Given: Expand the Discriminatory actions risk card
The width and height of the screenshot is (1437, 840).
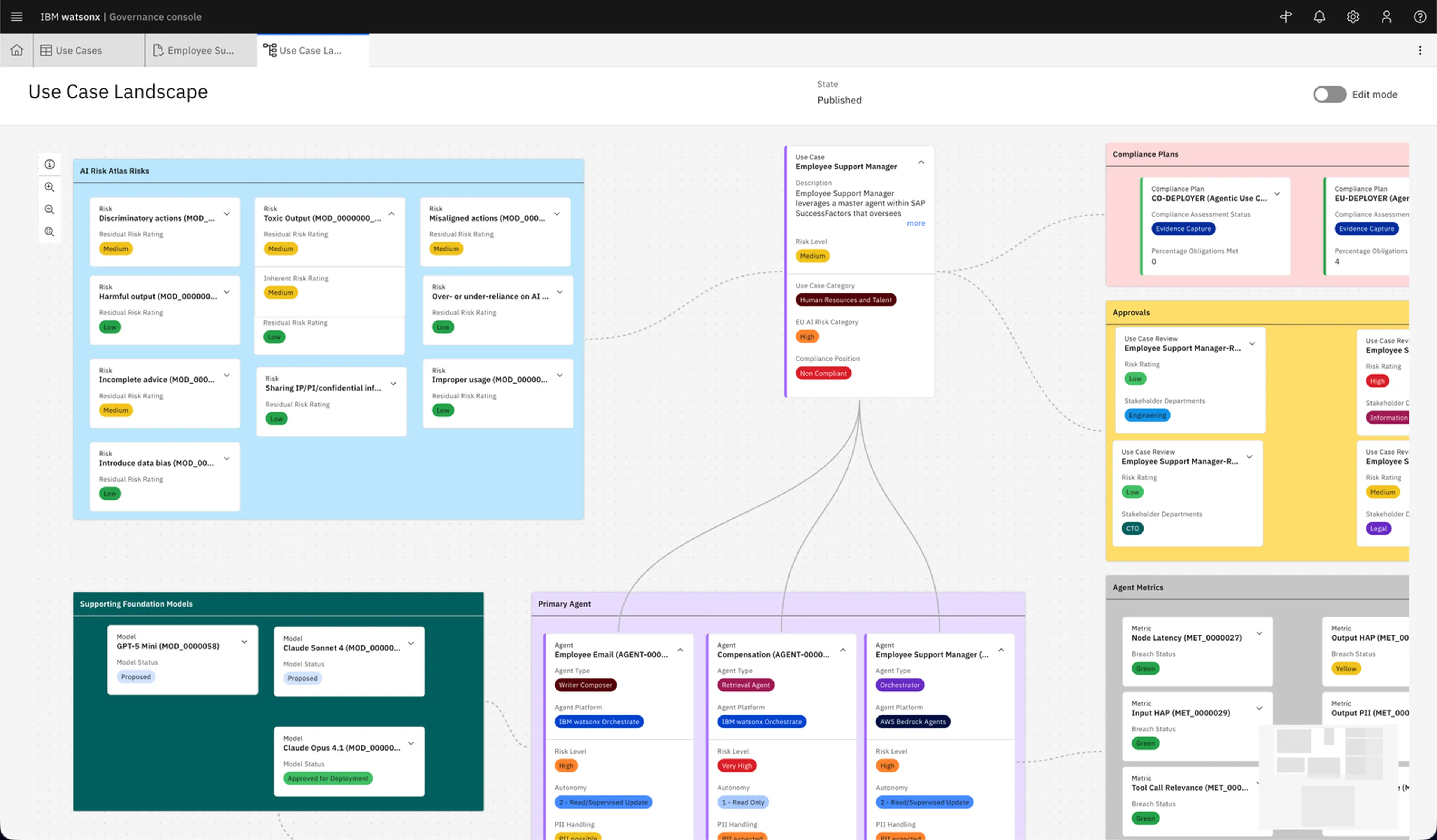Looking at the screenshot, I should click(x=226, y=214).
